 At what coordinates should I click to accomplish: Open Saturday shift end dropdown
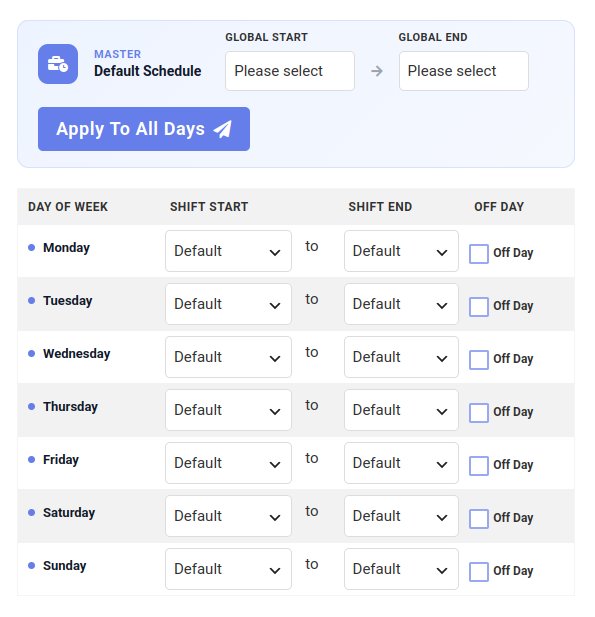coord(401,516)
